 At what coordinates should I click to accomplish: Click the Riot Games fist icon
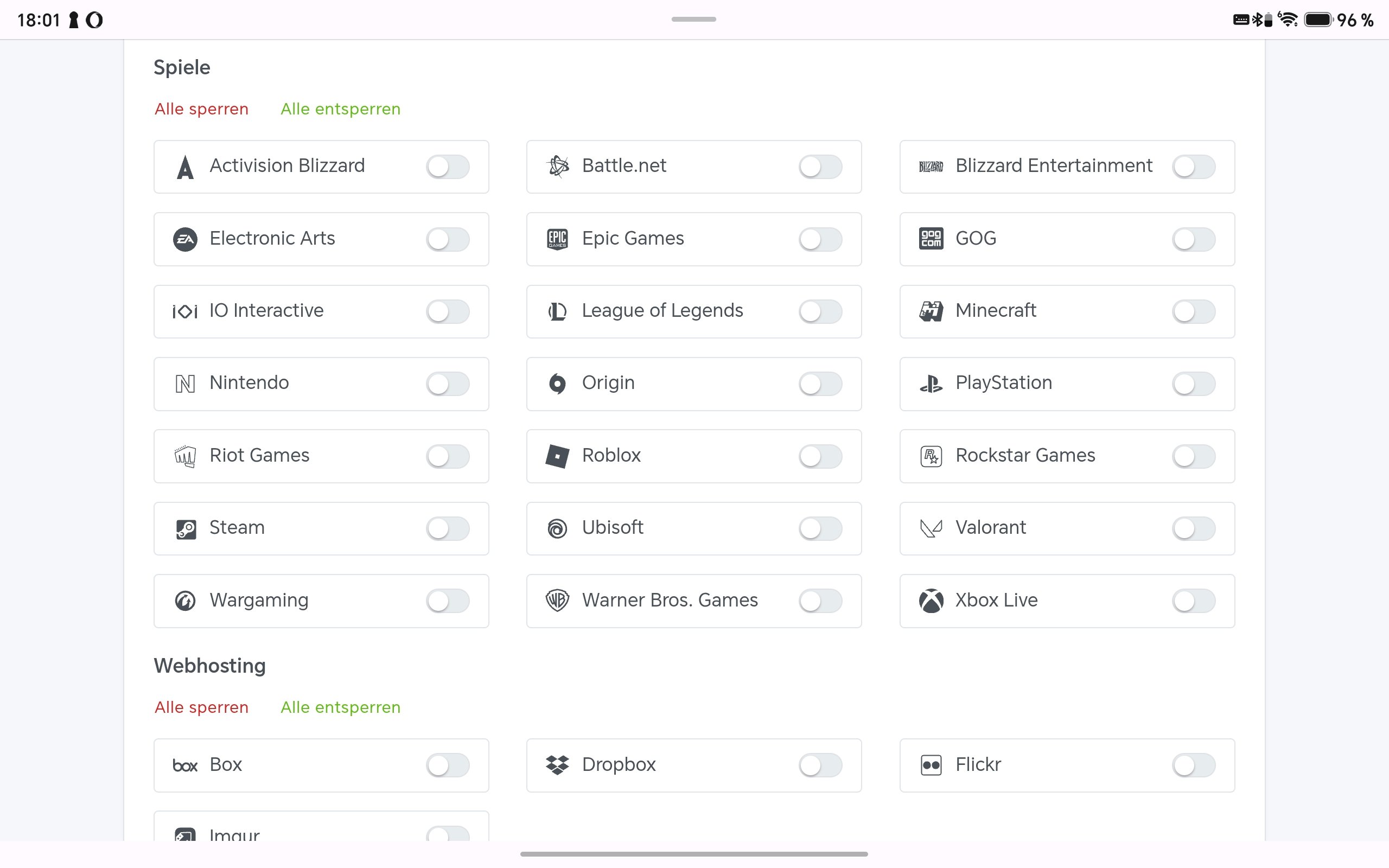pyautogui.click(x=185, y=456)
